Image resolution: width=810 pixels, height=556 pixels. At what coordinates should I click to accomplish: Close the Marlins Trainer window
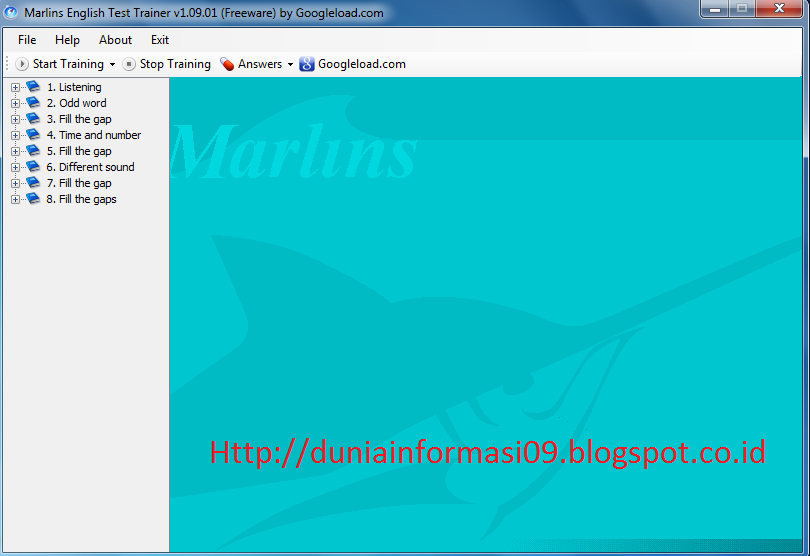780,9
